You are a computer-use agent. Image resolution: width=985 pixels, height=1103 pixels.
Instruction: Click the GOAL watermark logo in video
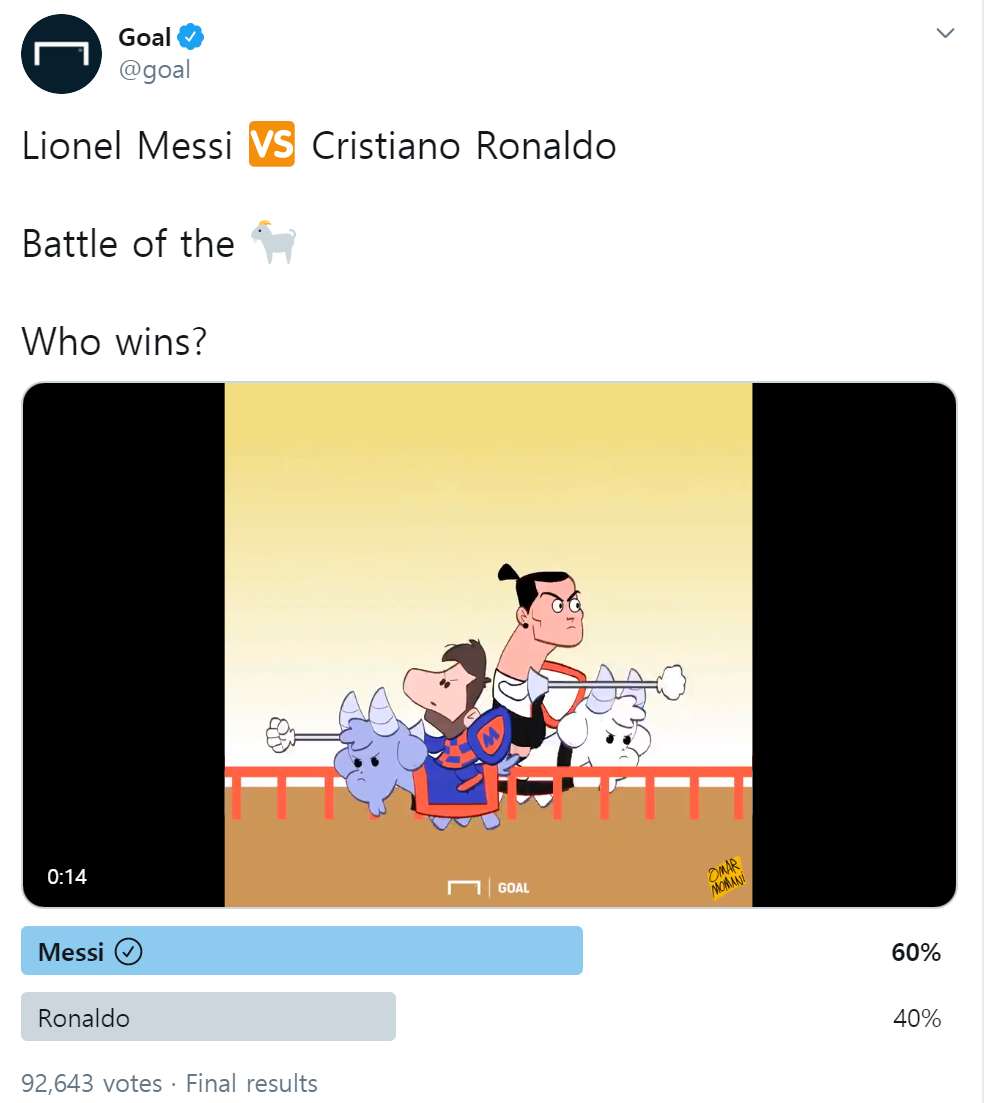coord(489,887)
